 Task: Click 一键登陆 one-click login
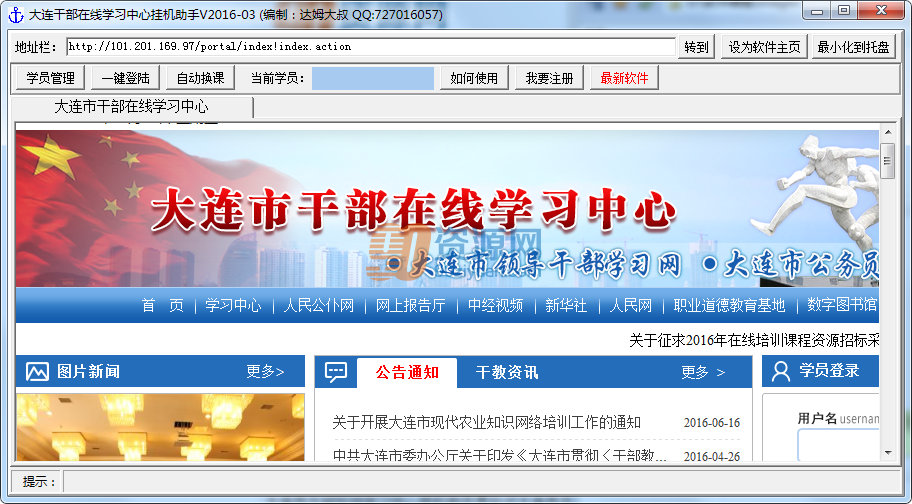coord(126,78)
